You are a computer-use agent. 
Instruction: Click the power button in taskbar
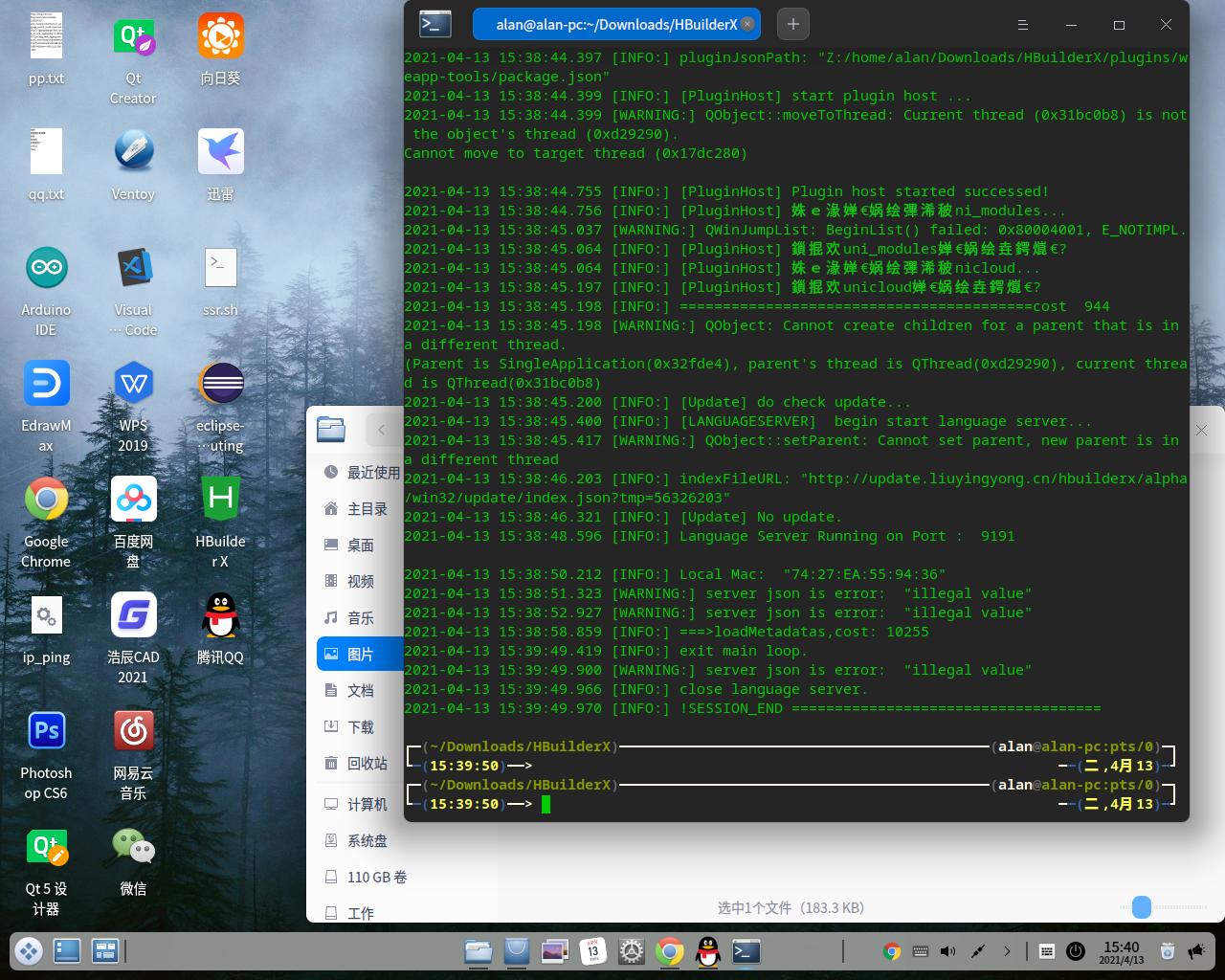[1076, 951]
